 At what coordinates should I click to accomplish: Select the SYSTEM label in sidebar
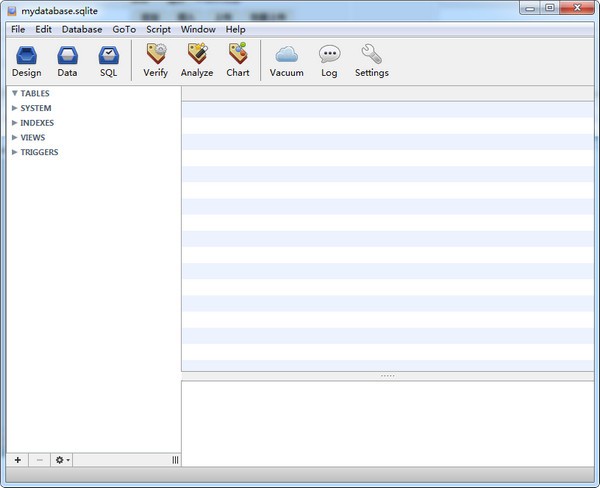36,108
